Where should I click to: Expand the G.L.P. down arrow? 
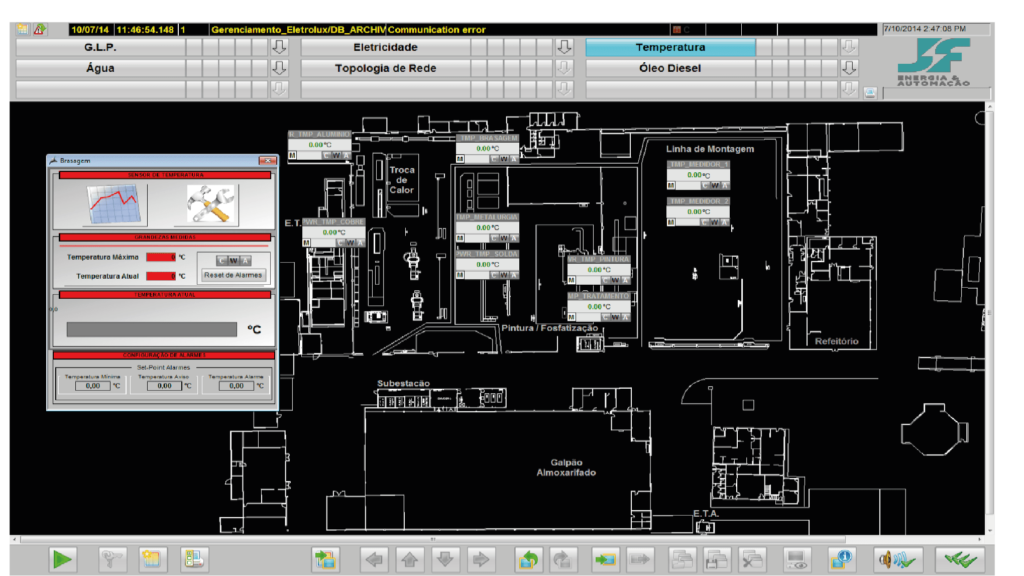click(x=280, y=47)
